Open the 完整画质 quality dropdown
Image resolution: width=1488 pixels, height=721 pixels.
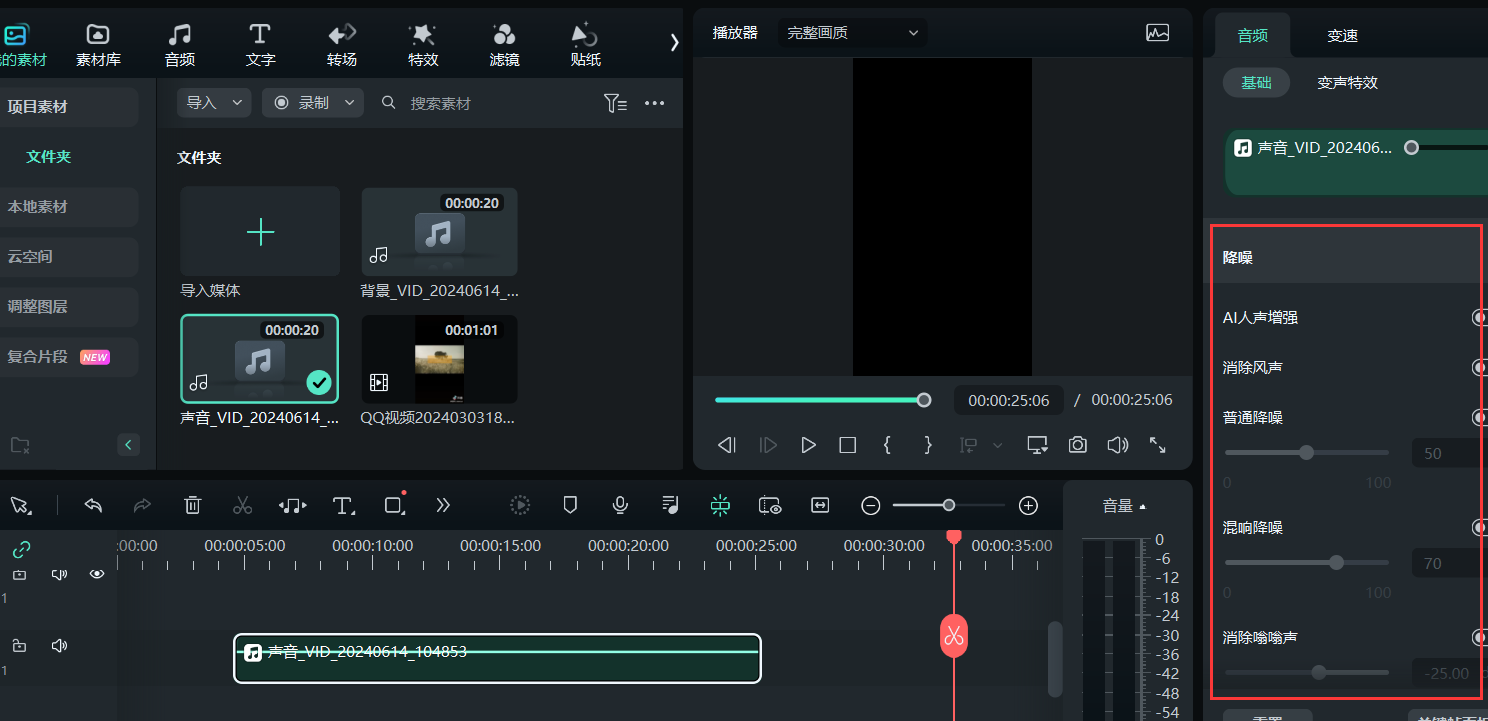pos(852,33)
